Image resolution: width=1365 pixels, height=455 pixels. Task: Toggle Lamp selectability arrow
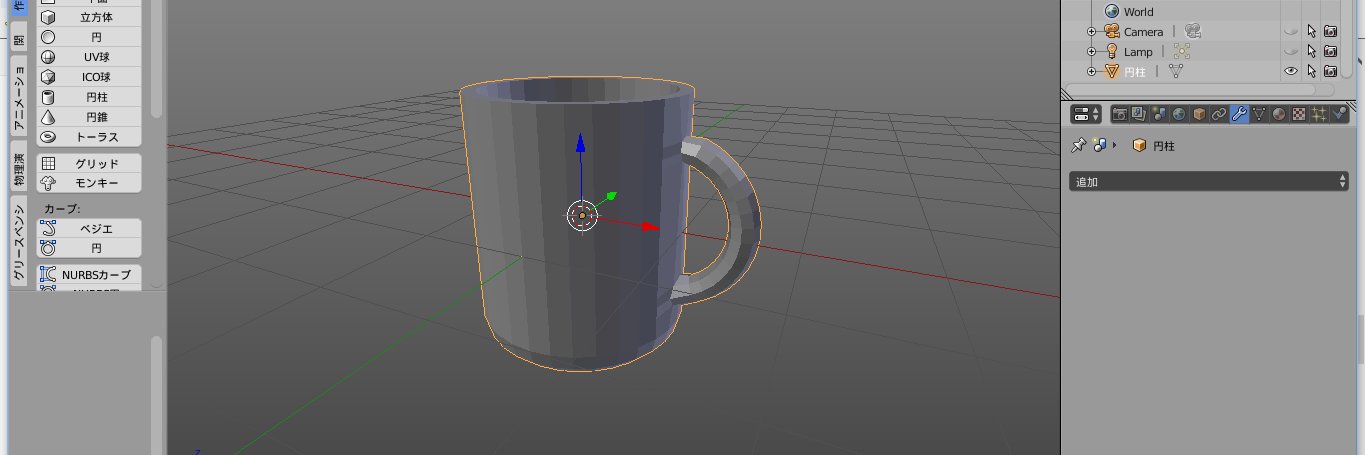point(1311,52)
